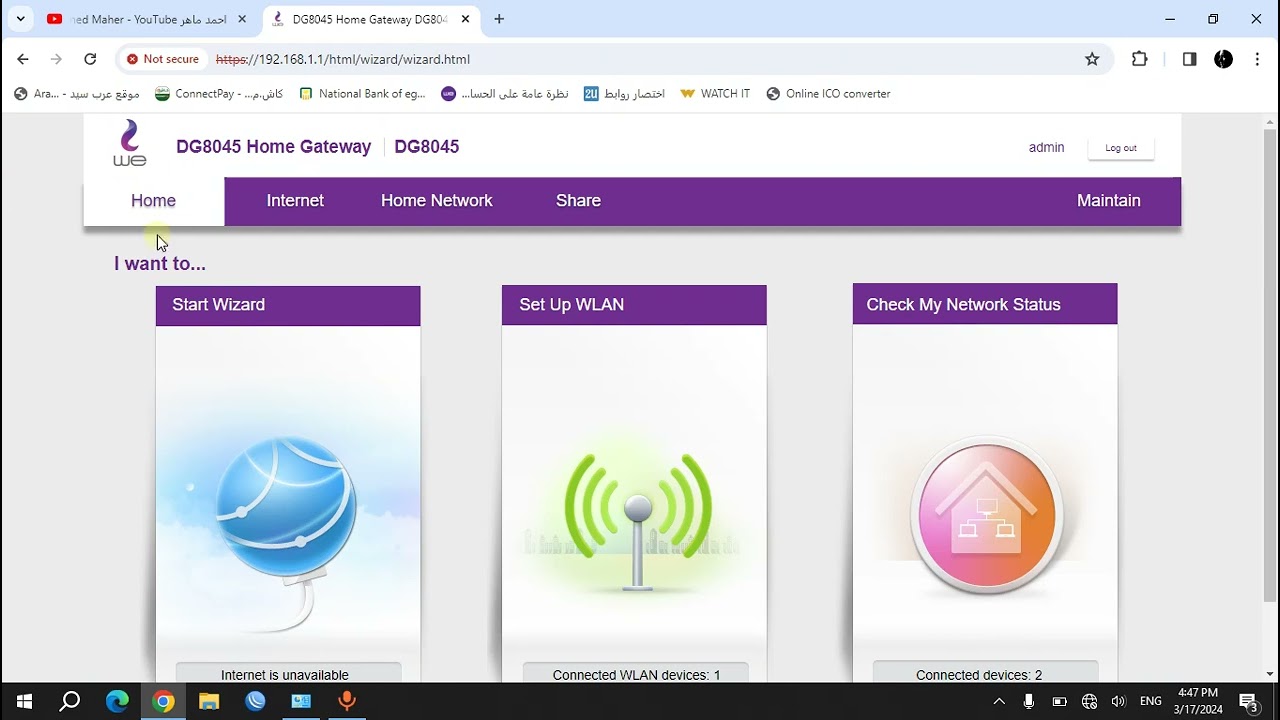Viewport: 1280px width, 720px height.
Task: Click 'Connected WLAN devices: 1' status
Action: point(636,675)
